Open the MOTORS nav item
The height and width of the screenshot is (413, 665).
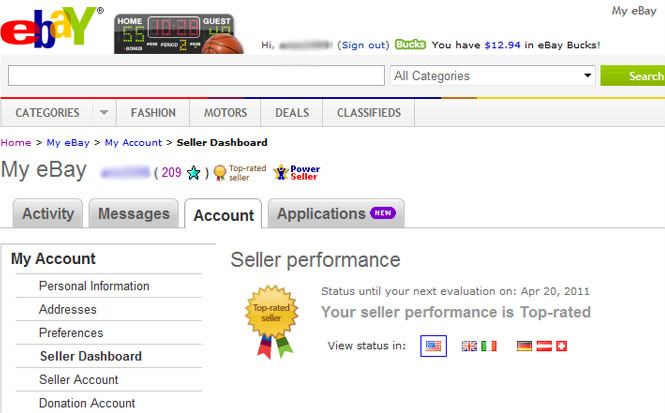225,113
